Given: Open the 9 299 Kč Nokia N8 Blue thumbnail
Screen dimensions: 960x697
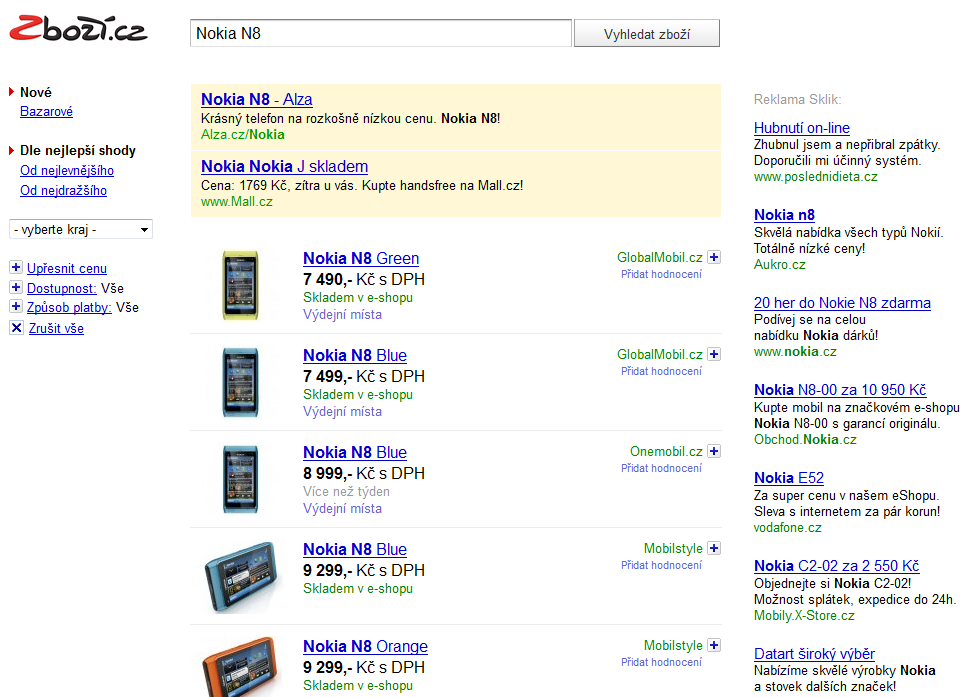Looking at the screenshot, I should click(x=240, y=576).
